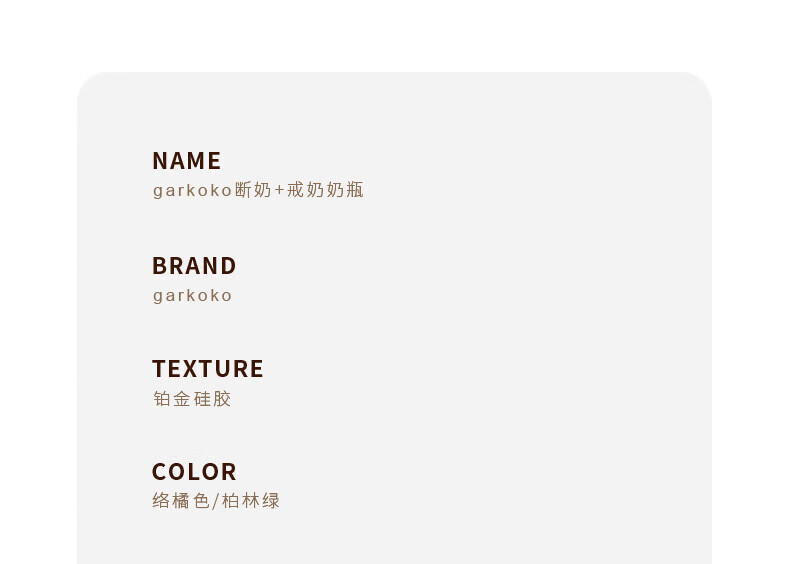Click the 硅胶 characters under TEXTURE

click(212, 399)
